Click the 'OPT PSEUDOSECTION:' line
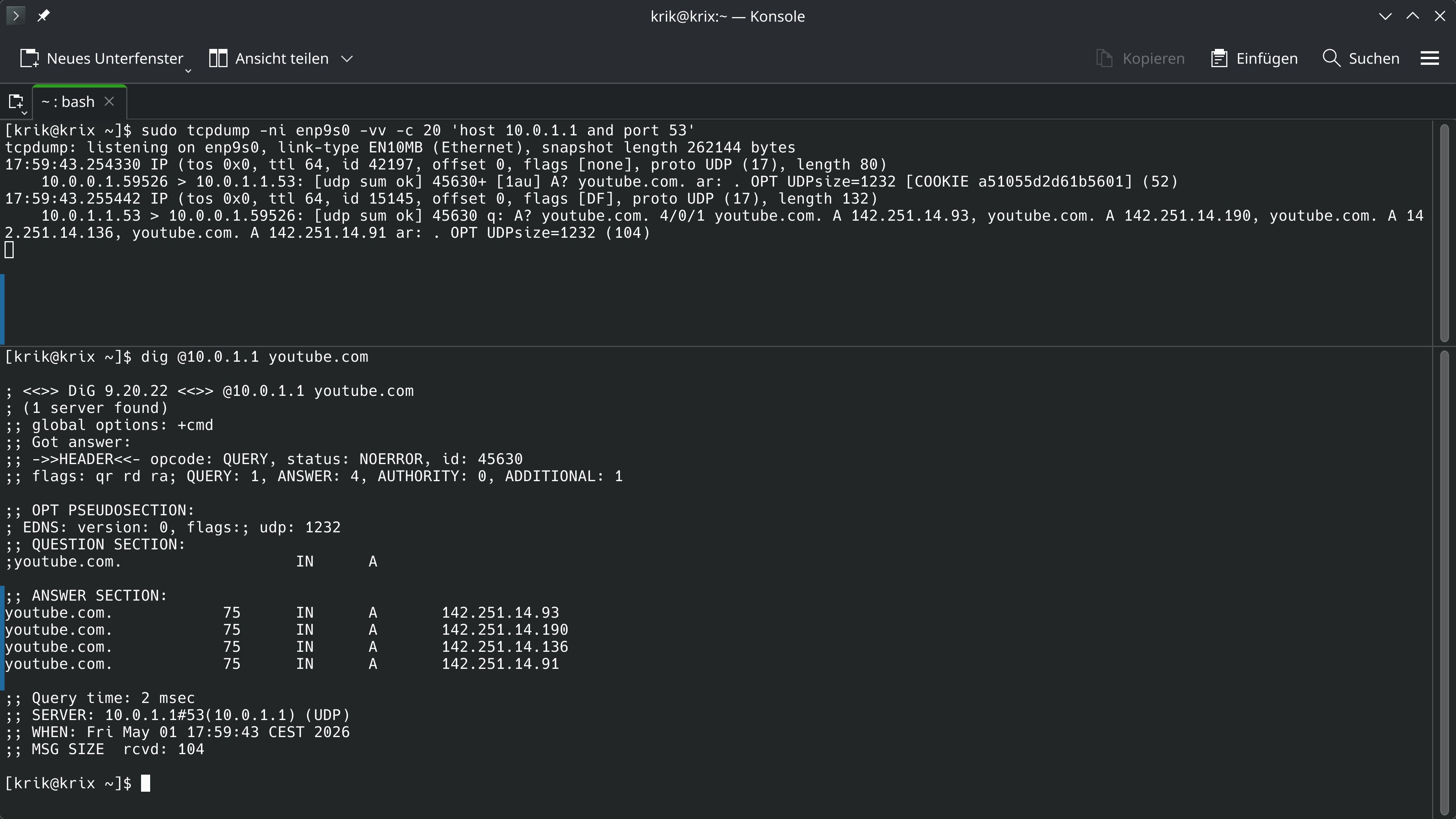The width and height of the screenshot is (1456, 819). pyautogui.click(x=99, y=510)
